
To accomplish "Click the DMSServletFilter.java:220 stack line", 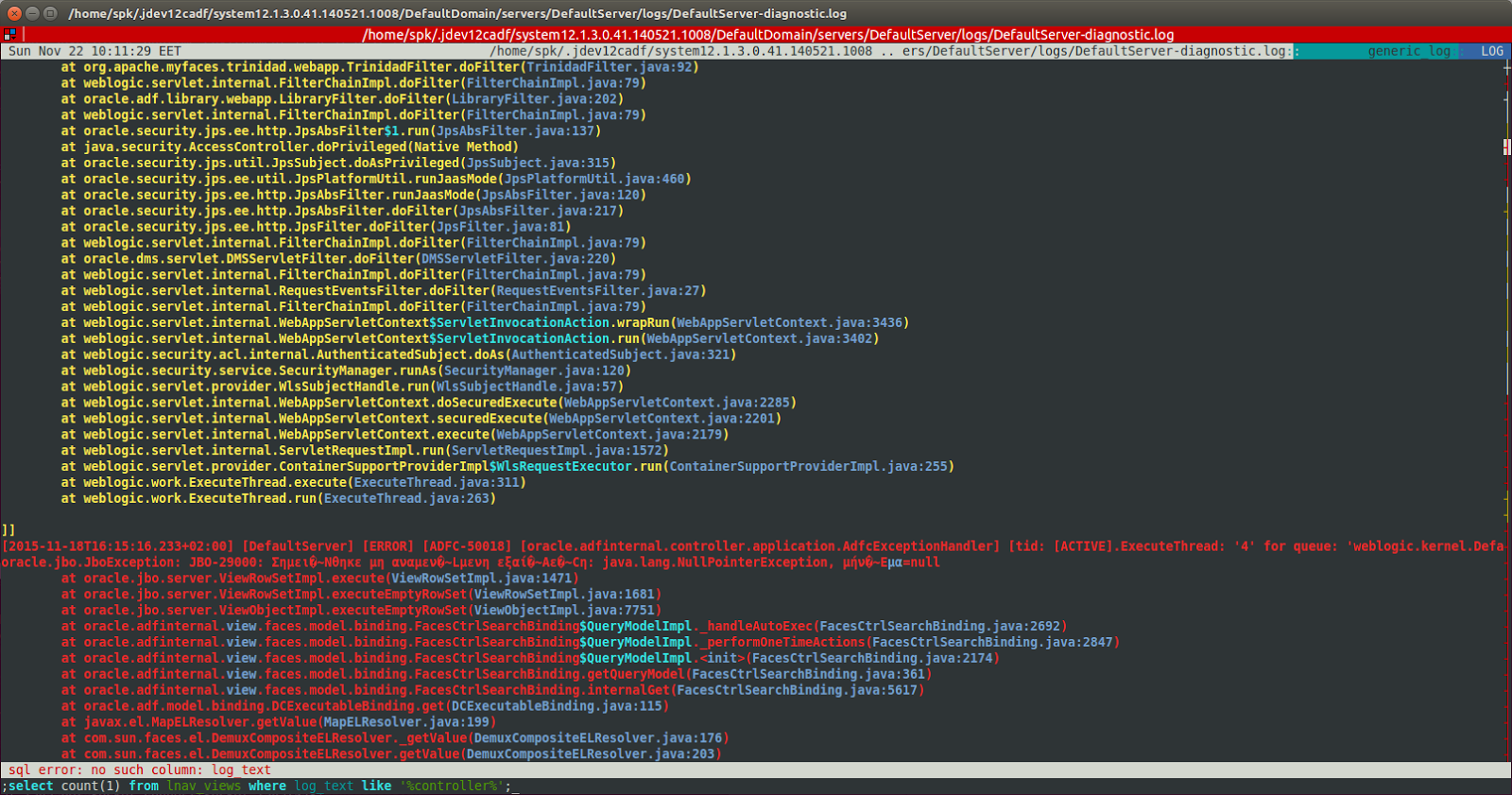I will click(x=338, y=259).
